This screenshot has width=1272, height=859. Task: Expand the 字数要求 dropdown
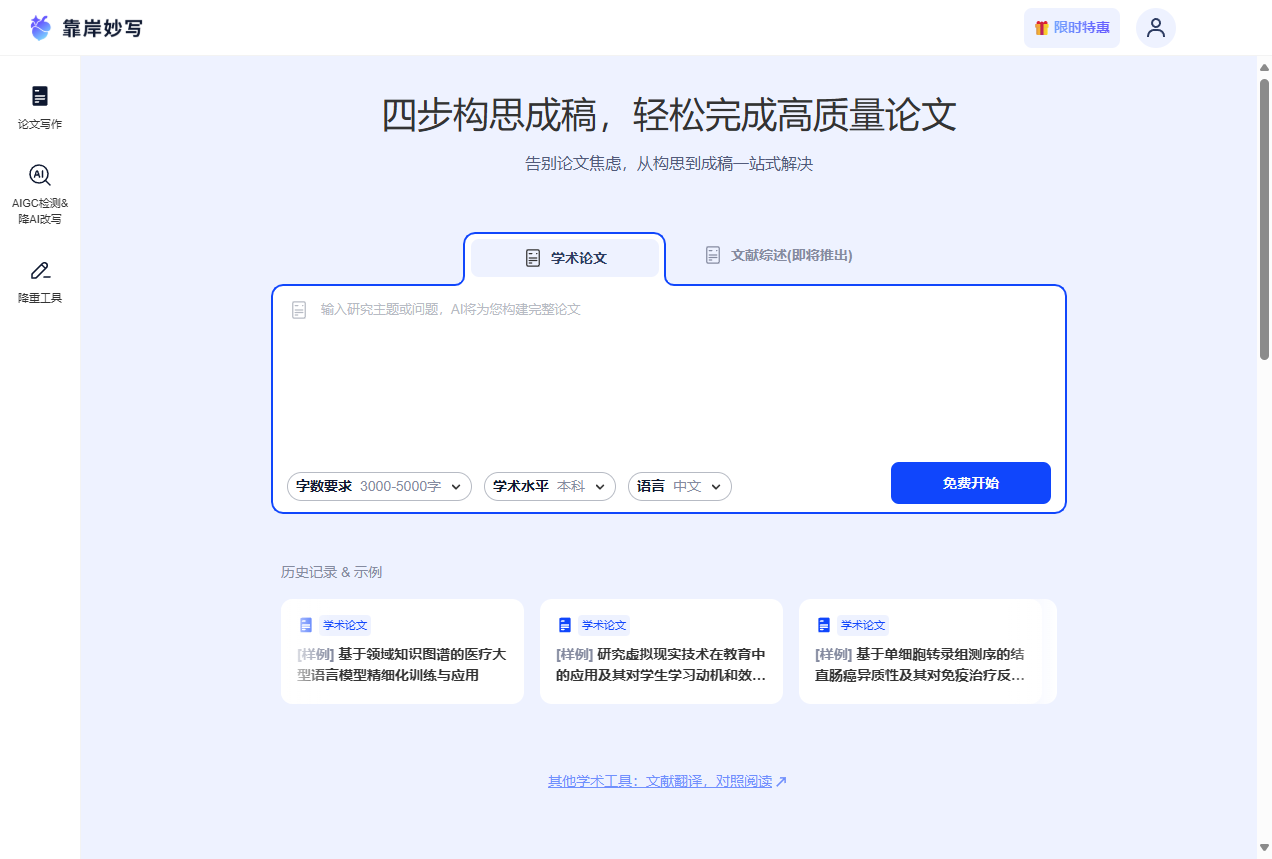tap(379, 486)
